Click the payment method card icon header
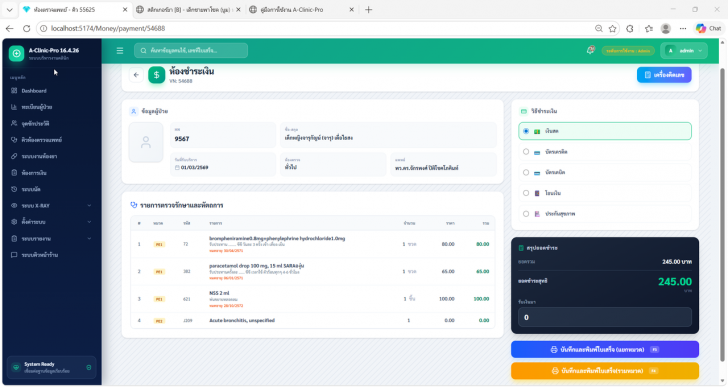The image size is (728, 387). [x=524, y=111]
